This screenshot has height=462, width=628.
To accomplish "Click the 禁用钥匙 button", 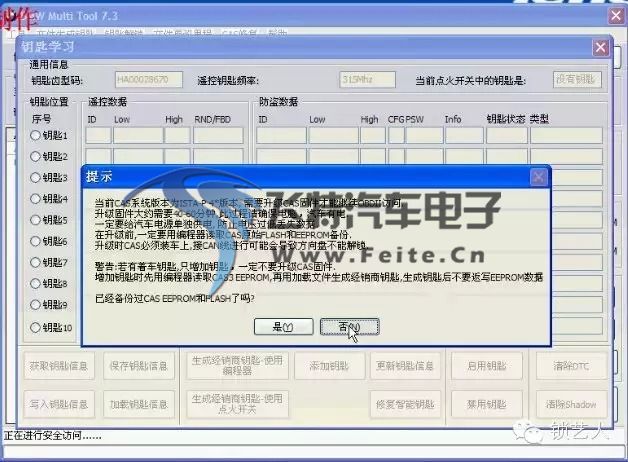I will point(487,404).
